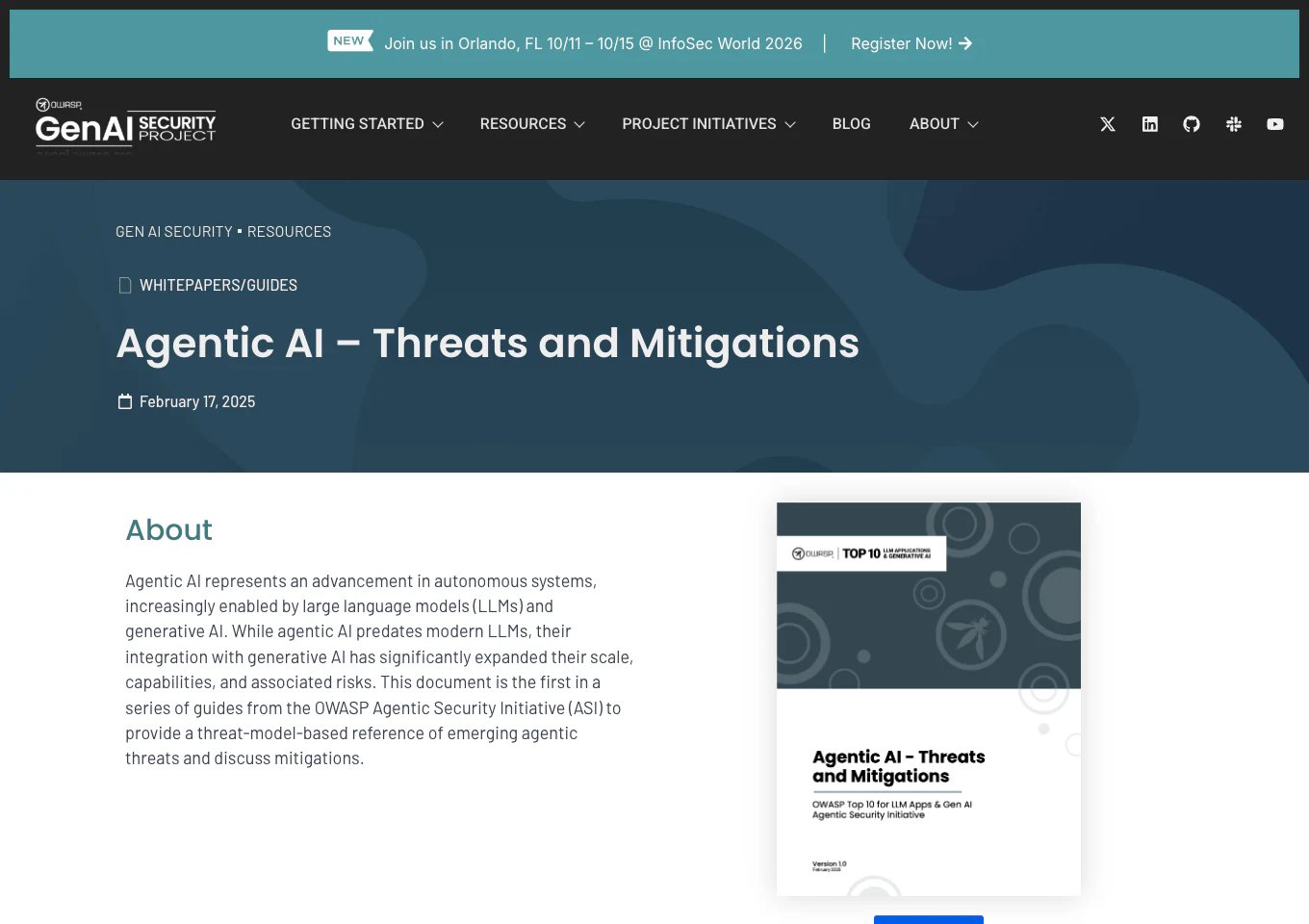Expand the Getting Started chevron
Image resolution: width=1309 pixels, height=924 pixels.
[x=438, y=124]
